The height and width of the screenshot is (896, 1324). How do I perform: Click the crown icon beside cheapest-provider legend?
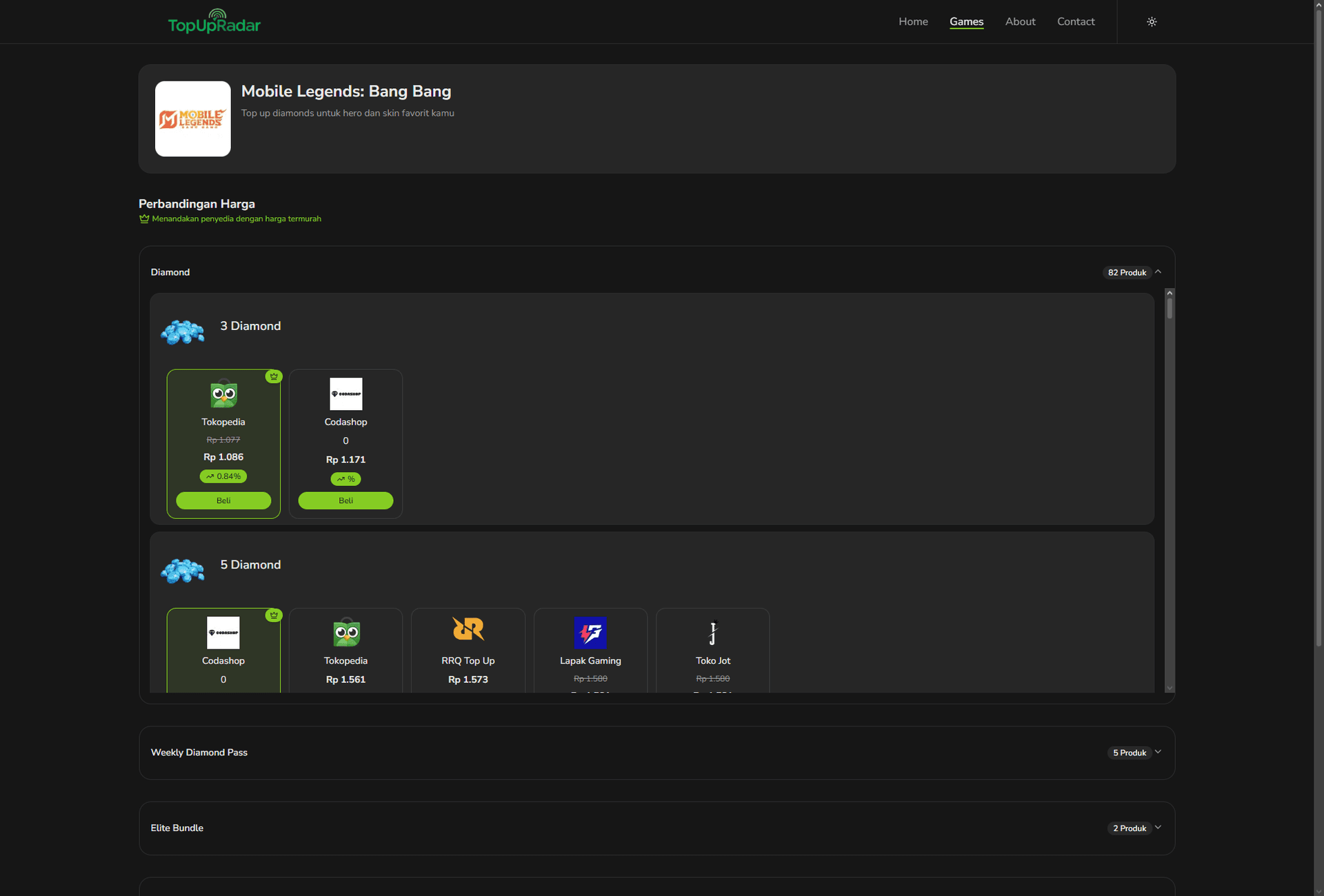[x=144, y=218]
